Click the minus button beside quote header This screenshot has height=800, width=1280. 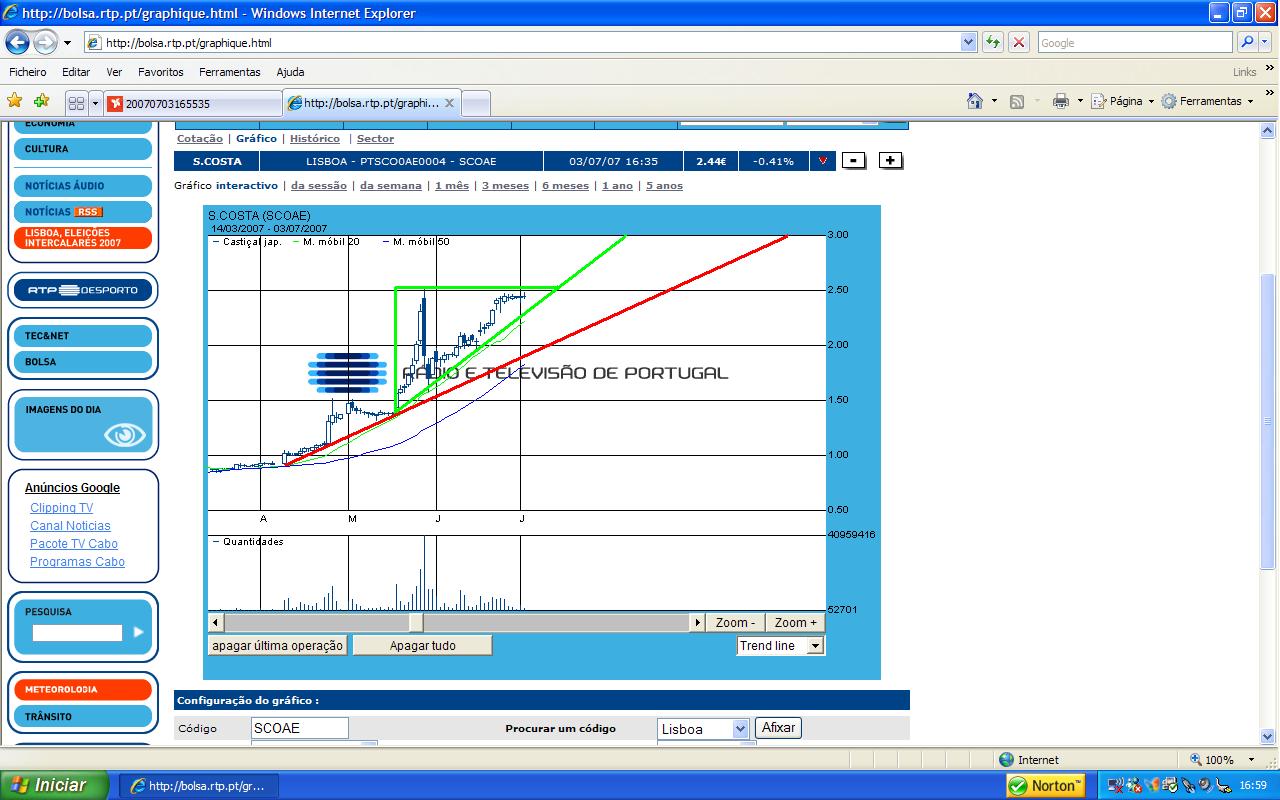pyautogui.click(x=854, y=161)
